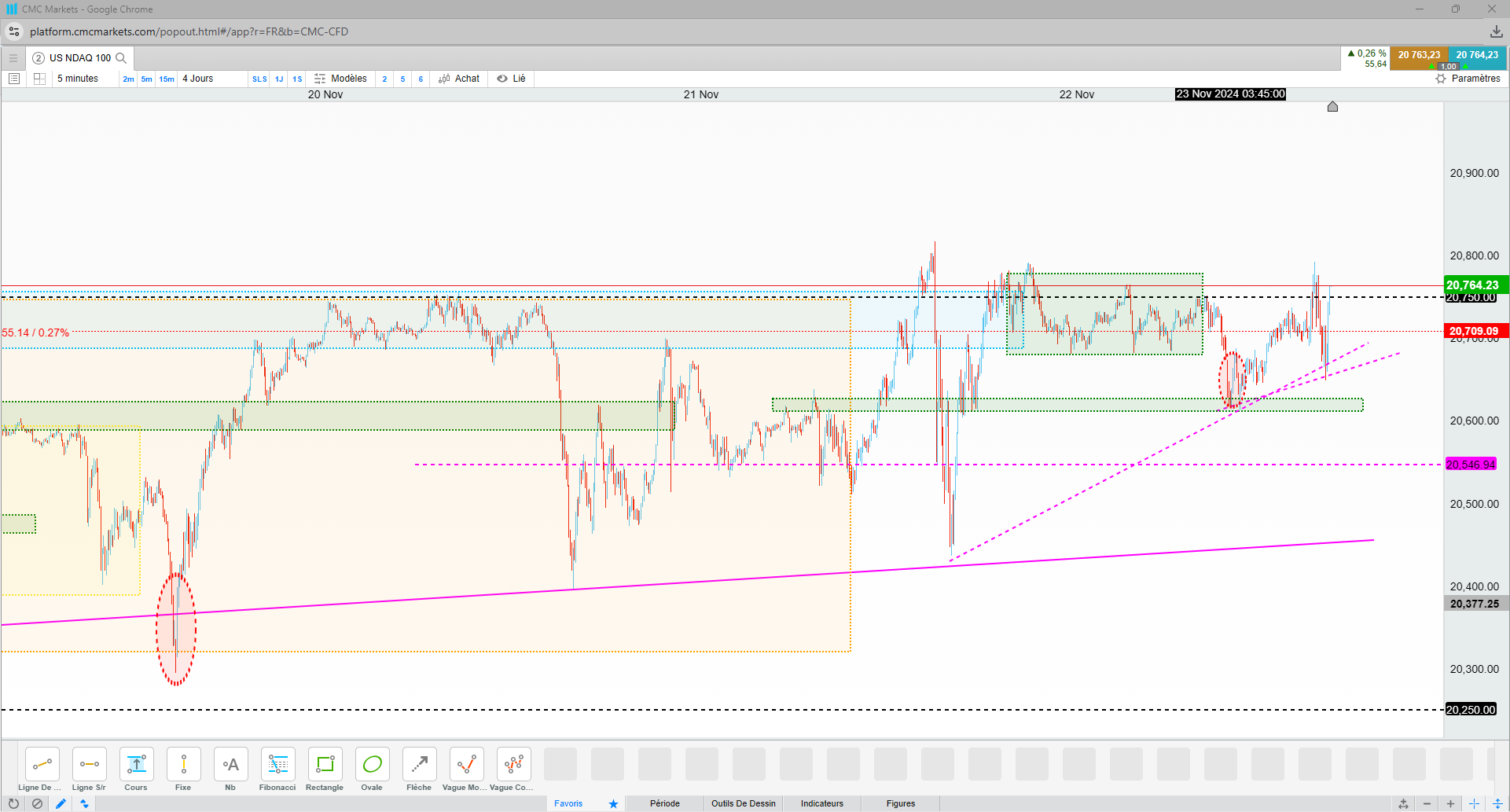This screenshot has width=1510, height=812.
Task: Click Chrome's download icon in address bar
Action: click(1496, 31)
